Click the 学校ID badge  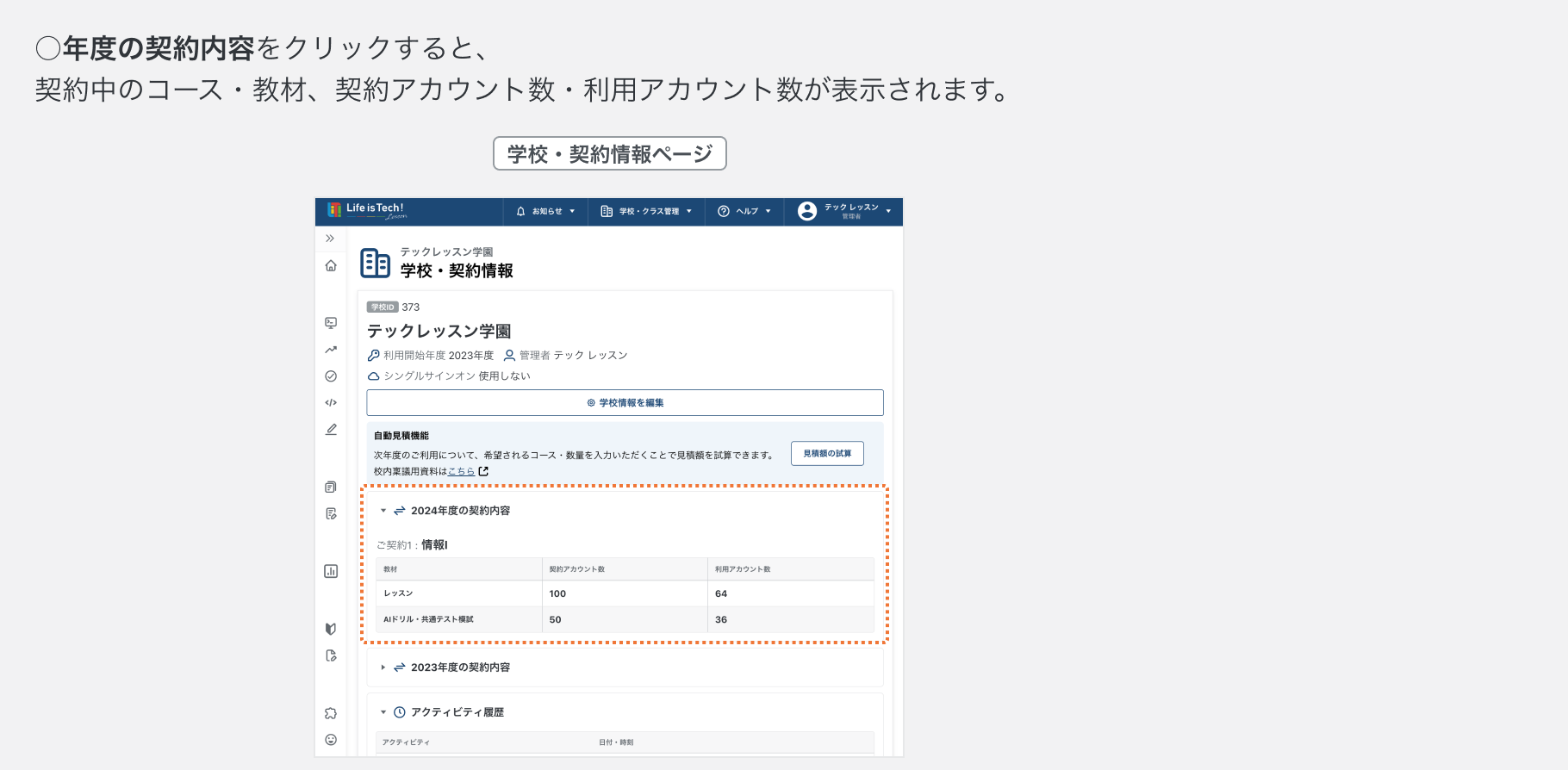[383, 307]
